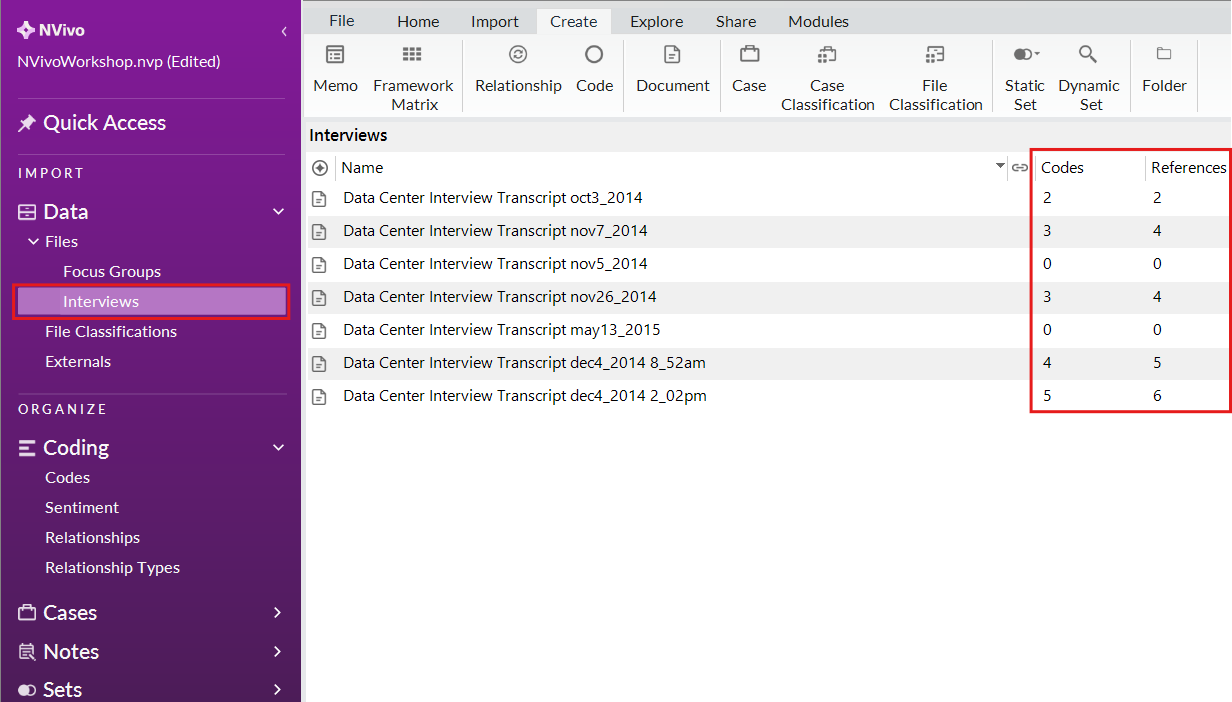Select Data Center Interview Transcript dec4_2014 2_02pm
Screen dimensions: 1232x702
click(x=525, y=396)
